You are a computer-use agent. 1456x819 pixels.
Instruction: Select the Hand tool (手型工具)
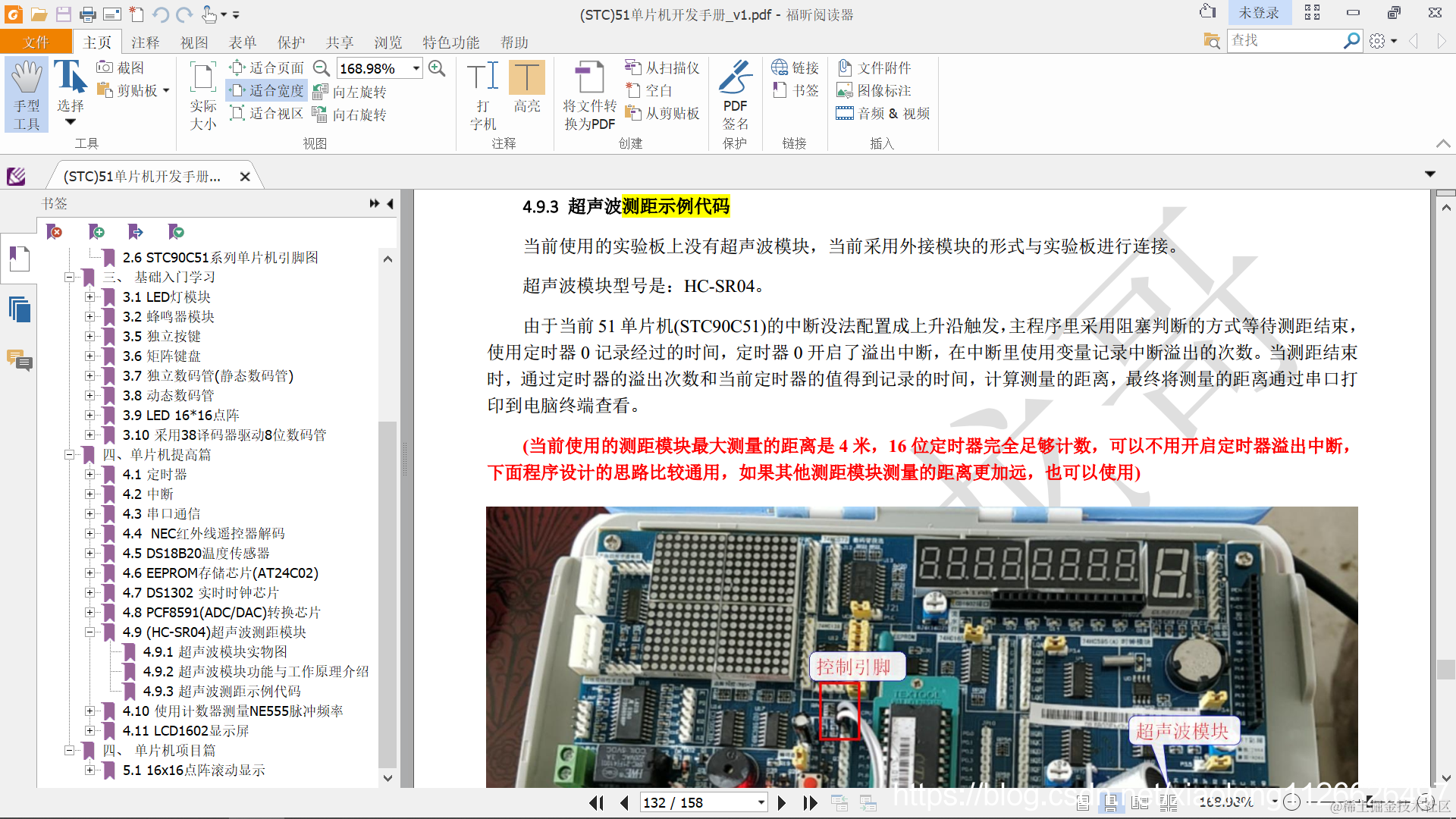pos(27,95)
